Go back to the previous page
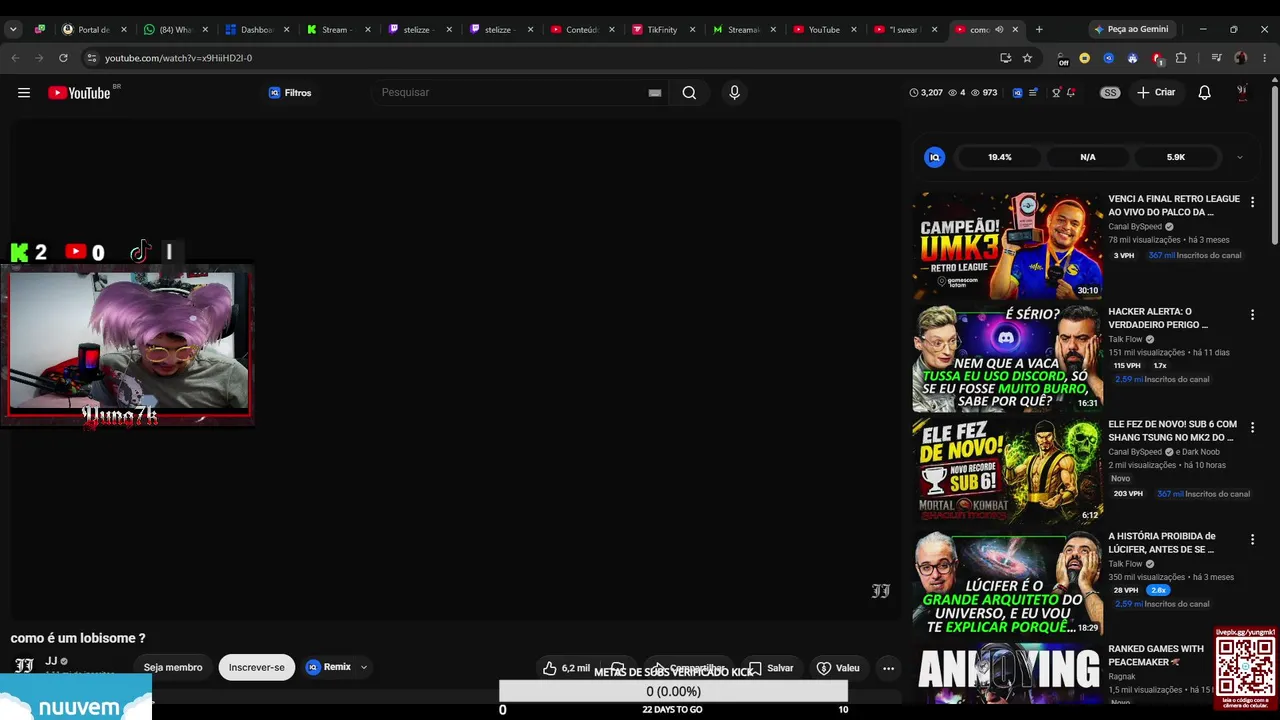The image size is (1280, 720). pos(15,58)
